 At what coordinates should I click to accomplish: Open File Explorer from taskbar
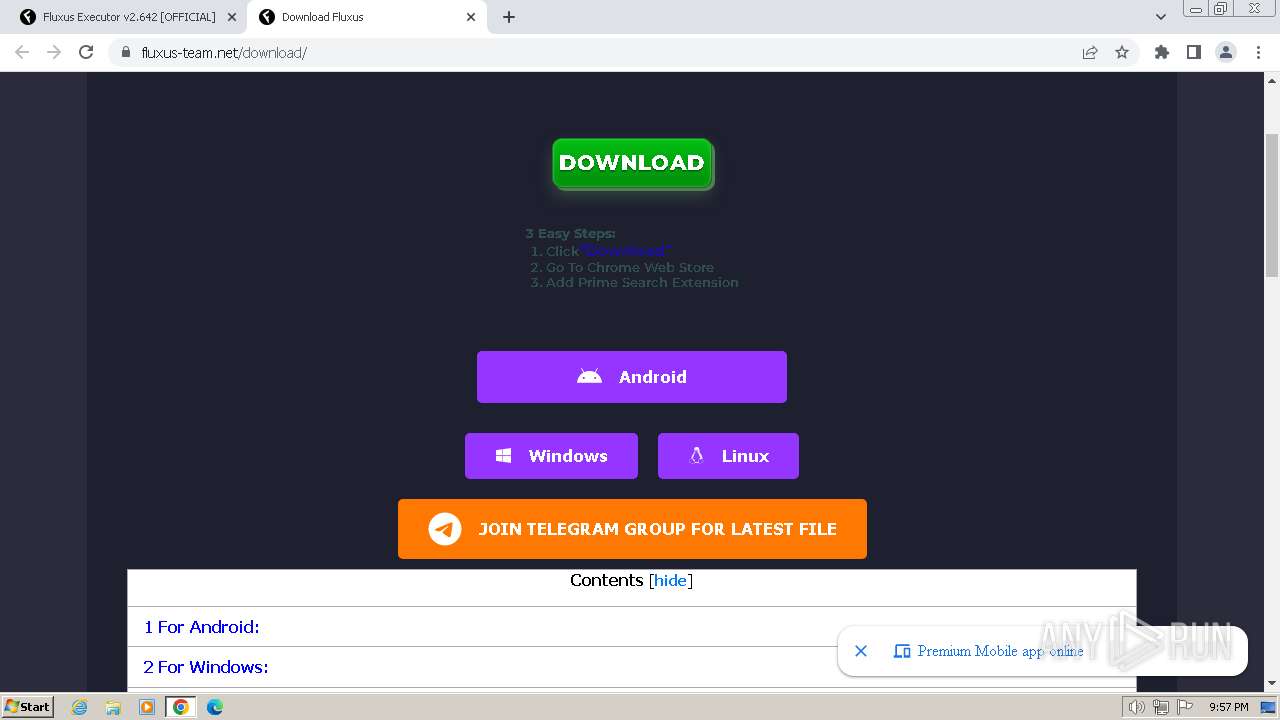113,707
